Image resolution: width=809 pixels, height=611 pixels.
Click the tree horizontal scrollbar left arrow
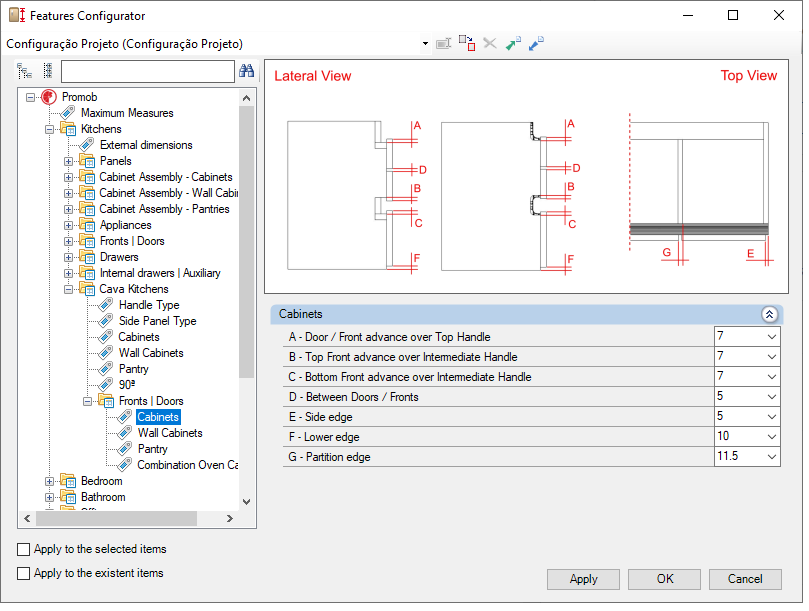(27, 519)
